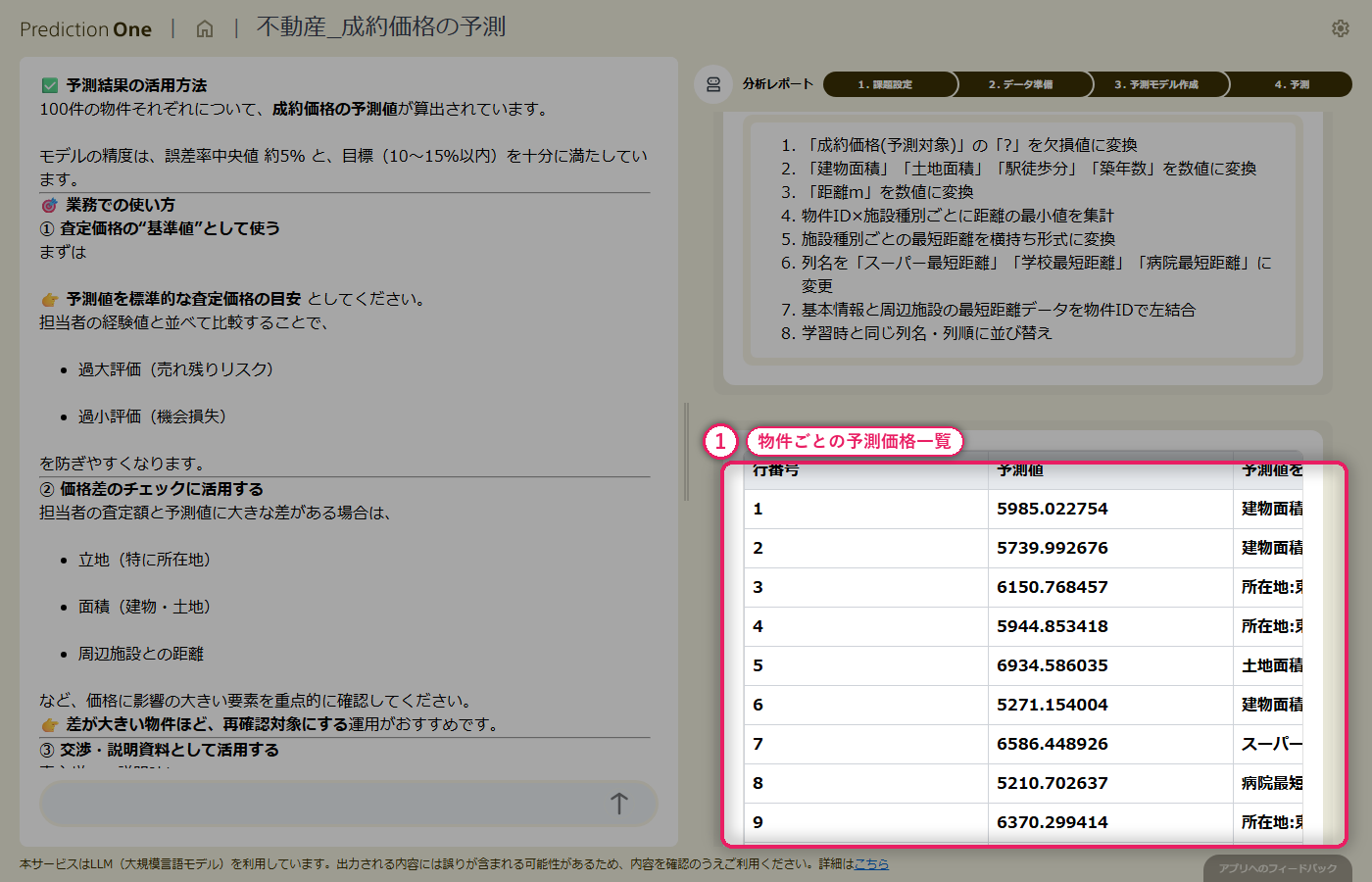Click row number 5 cell
The width and height of the screenshot is (1372, 882).
(866, 665)
